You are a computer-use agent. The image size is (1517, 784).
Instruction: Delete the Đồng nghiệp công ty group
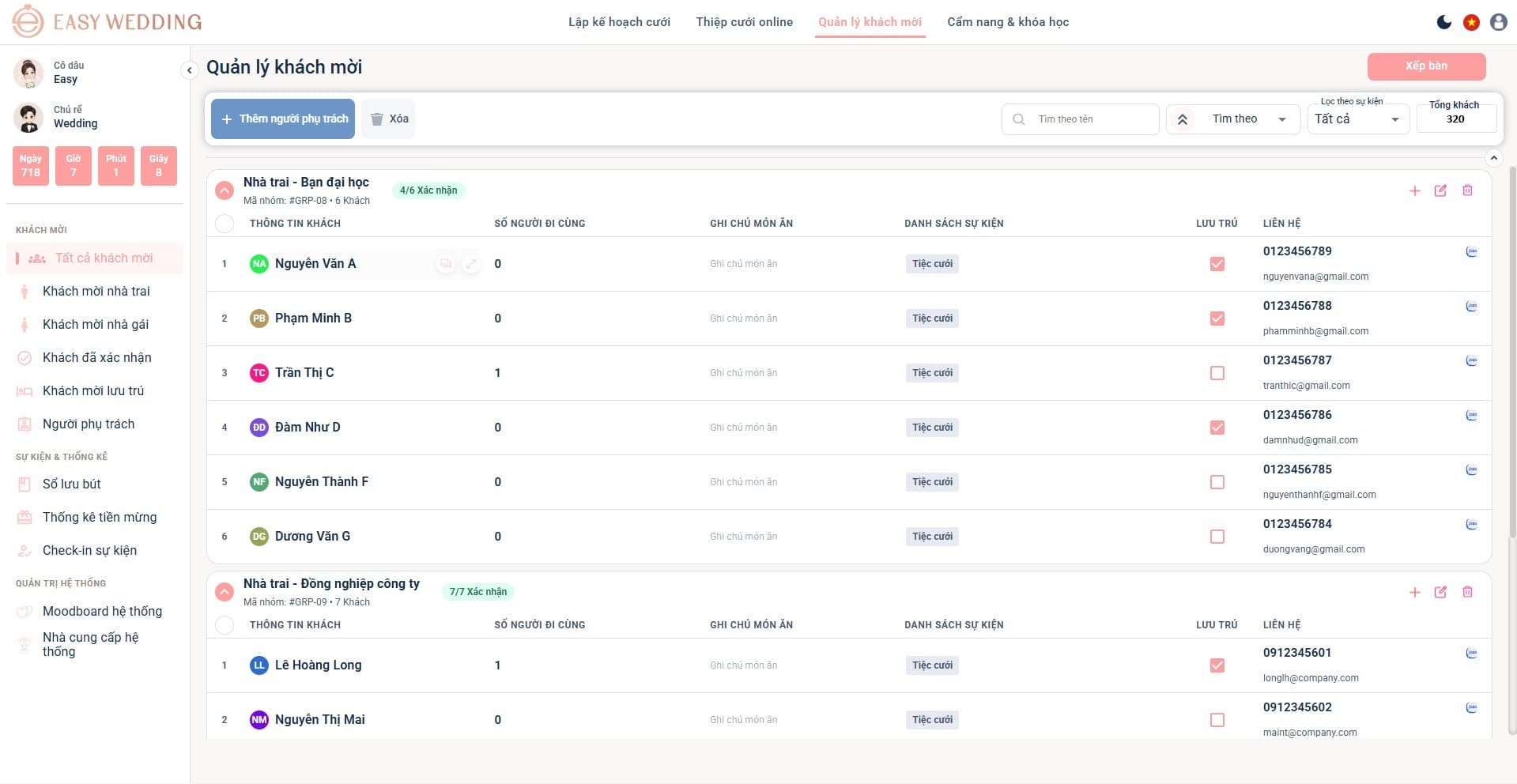pos(1467,592)
